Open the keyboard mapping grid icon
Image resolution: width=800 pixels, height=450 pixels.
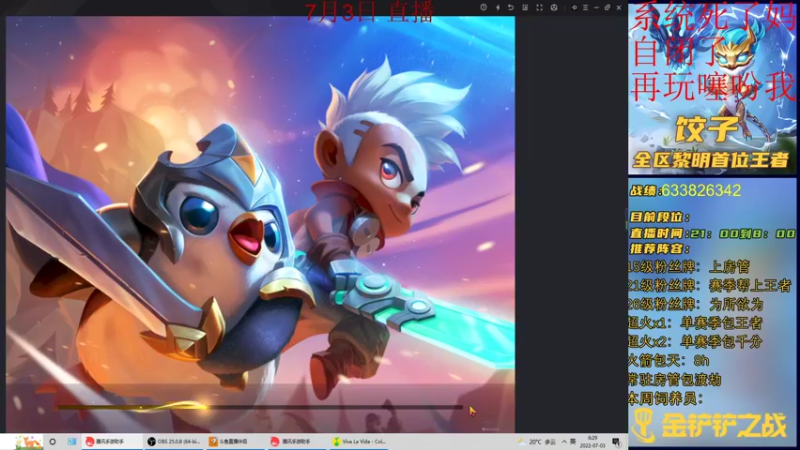[x=525, y=7]
